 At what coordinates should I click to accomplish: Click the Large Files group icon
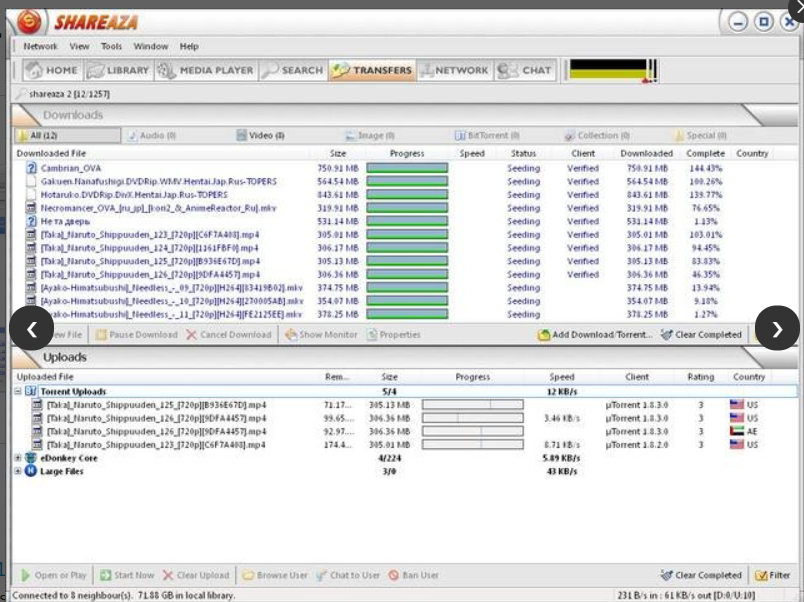[31, 471]
